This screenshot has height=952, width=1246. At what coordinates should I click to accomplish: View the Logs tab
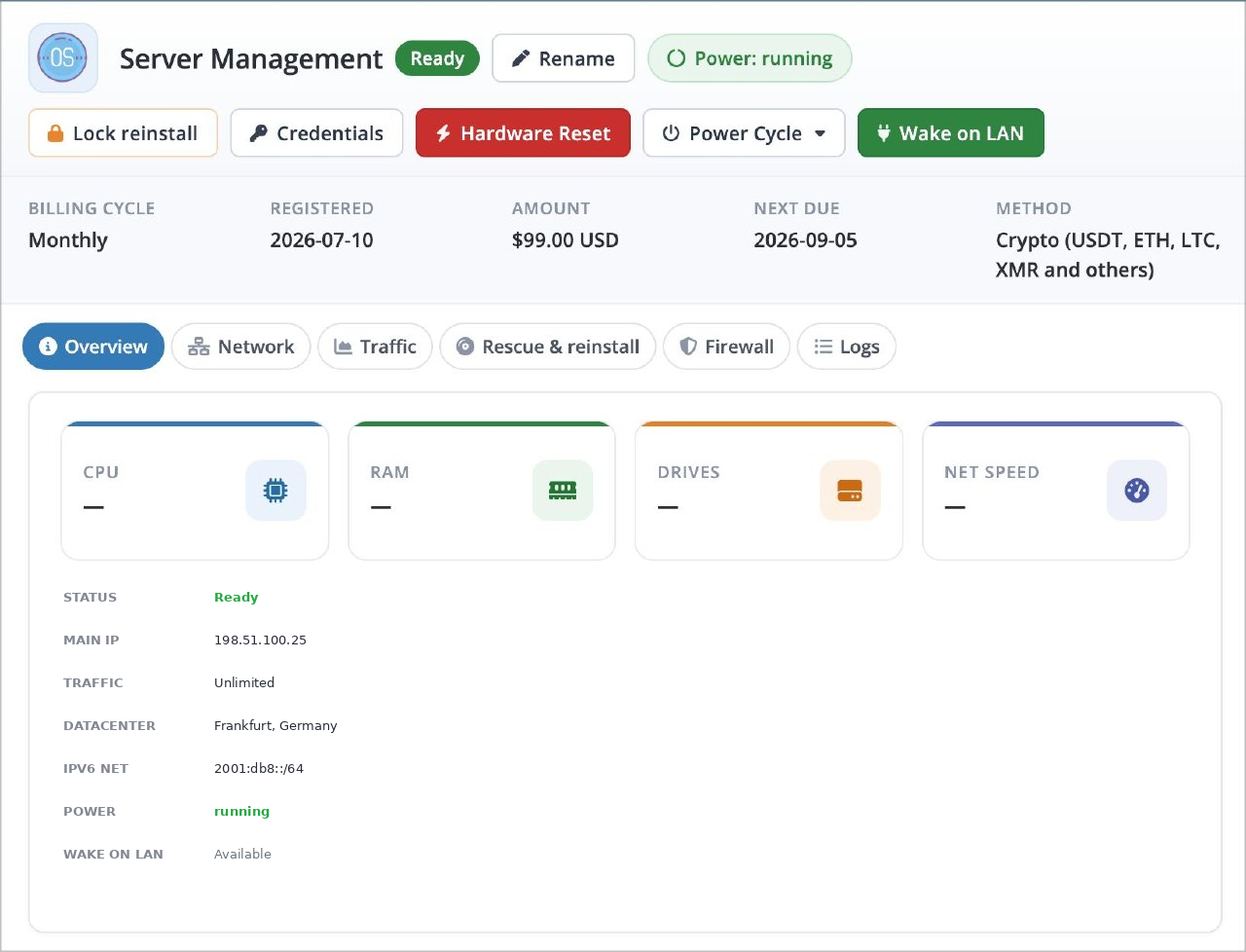846,347
